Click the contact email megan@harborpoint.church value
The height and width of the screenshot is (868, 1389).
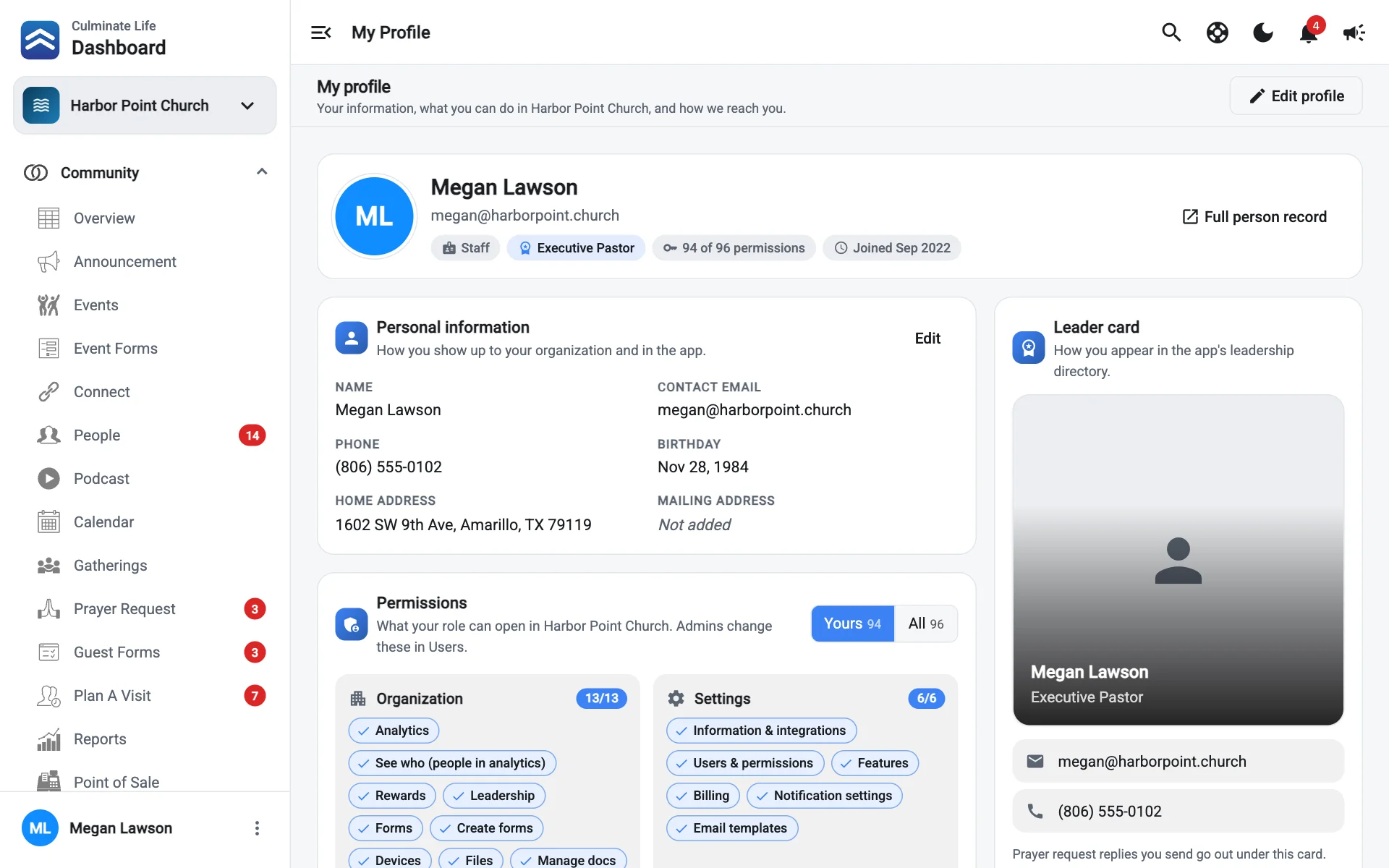pos(754,410)
